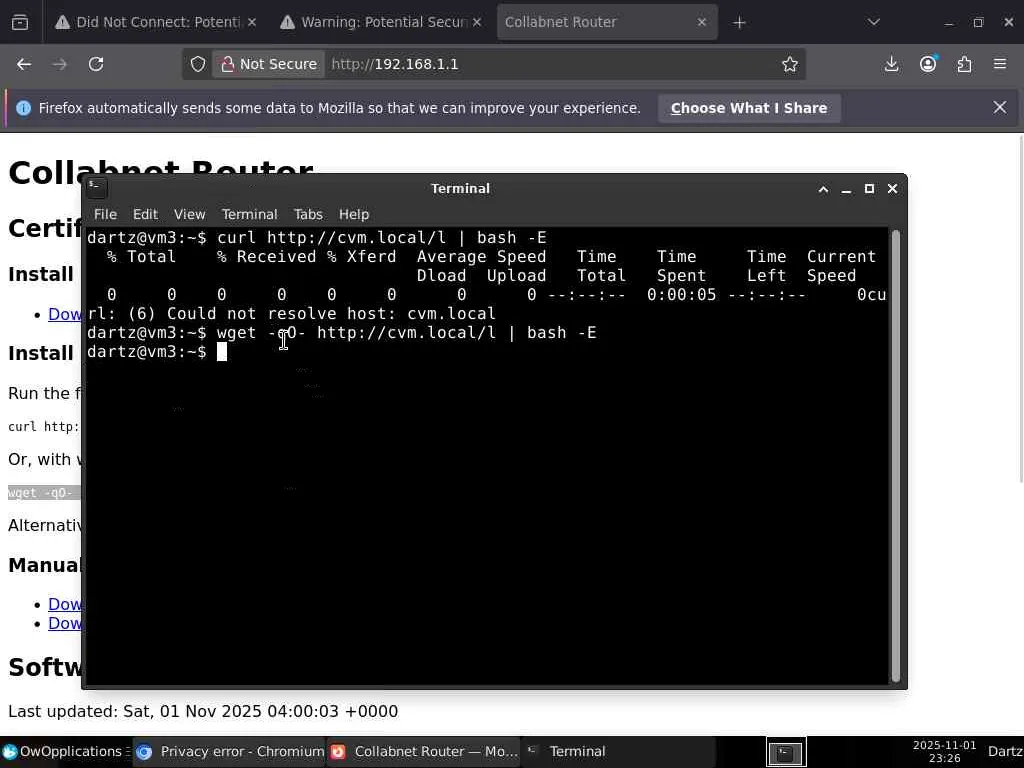Minimize the Terminal window

846,189
